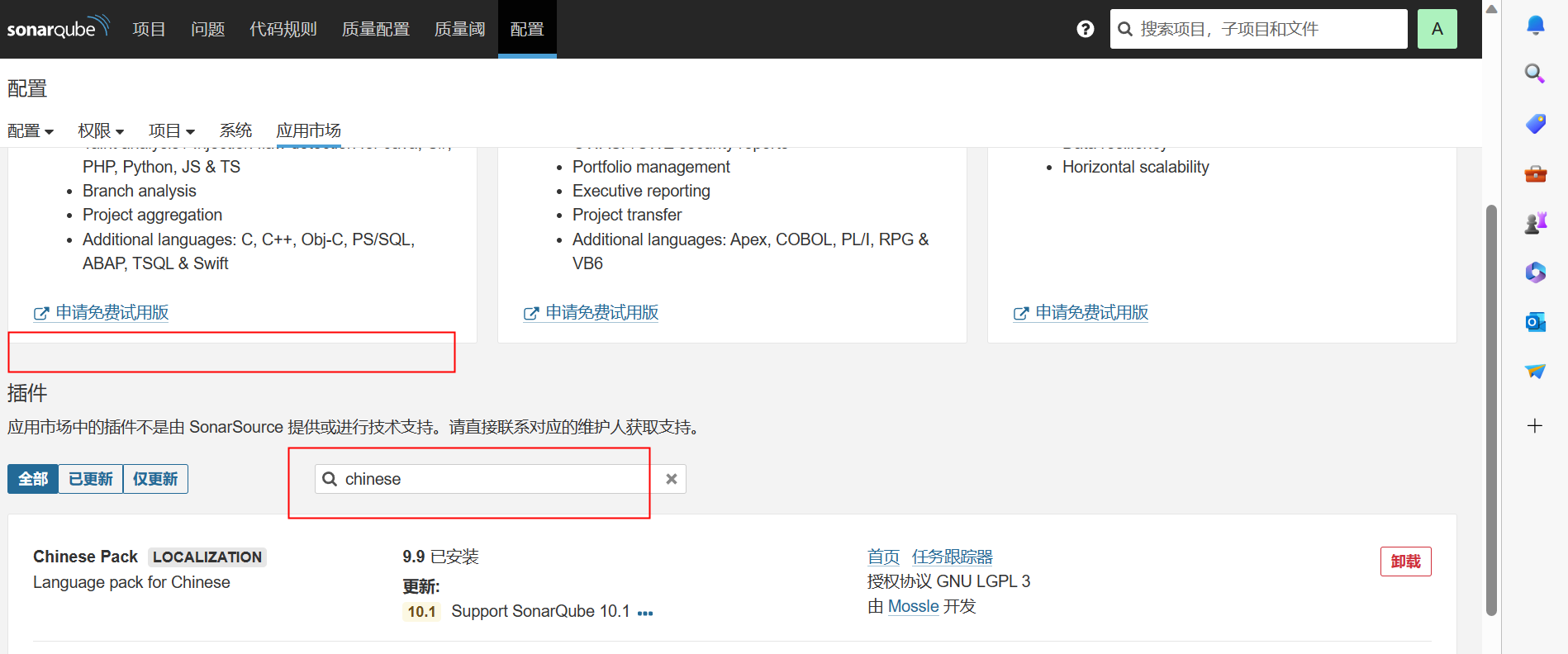The image size is (1568, 654).
Task: Open 质量阈 in top navigation
Action: 459,29
